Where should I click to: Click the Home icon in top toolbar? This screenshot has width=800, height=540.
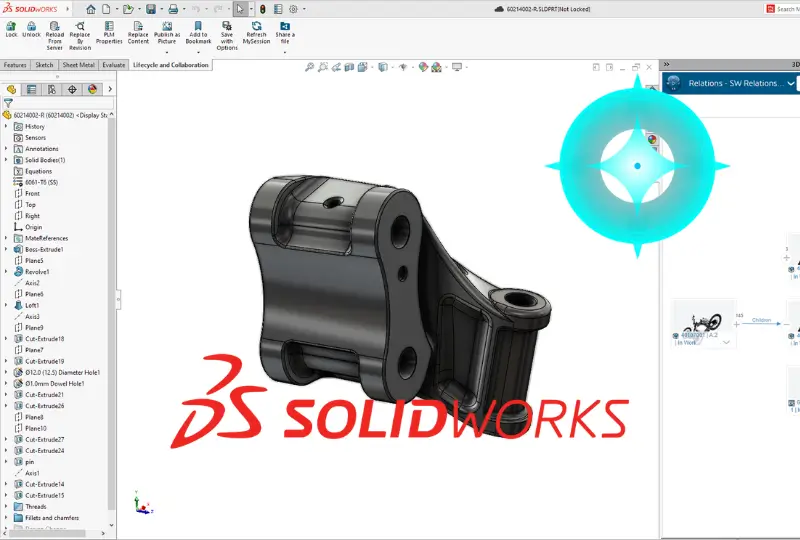[x=91, y=9]
